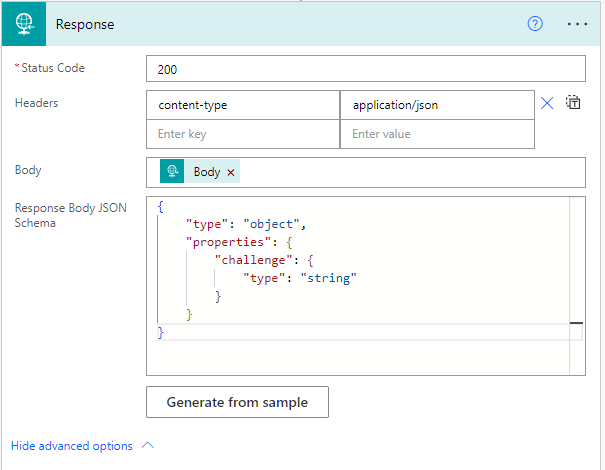Image resolution: width=605 pixels, height=470 pixels.
Task: Place cursor at final closing brace
Action: (x=161, y=332)
